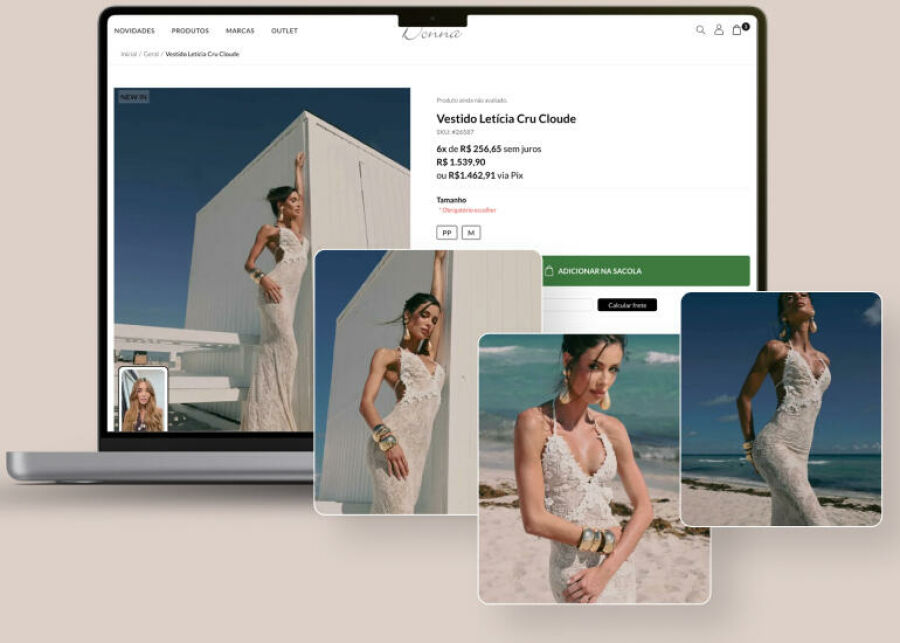This screenshot has width=900, height=643.
Task: Click the Donna logo at the top
Action: click(x=434, y=32)
